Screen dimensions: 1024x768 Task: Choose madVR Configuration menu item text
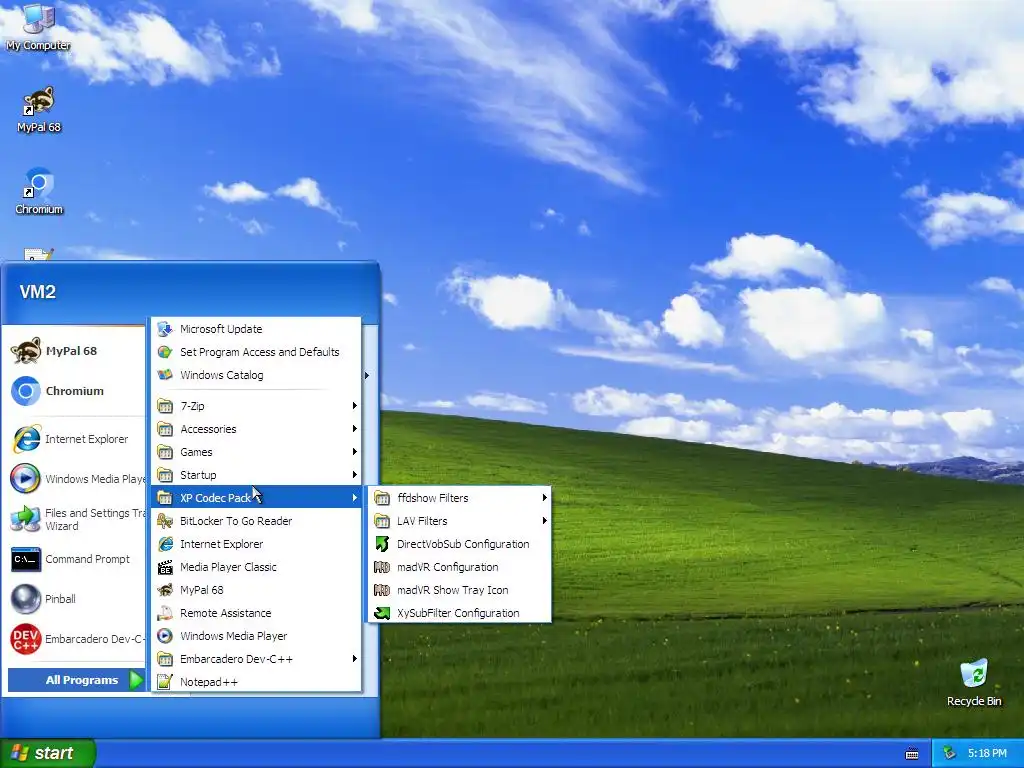pos(447,567)
